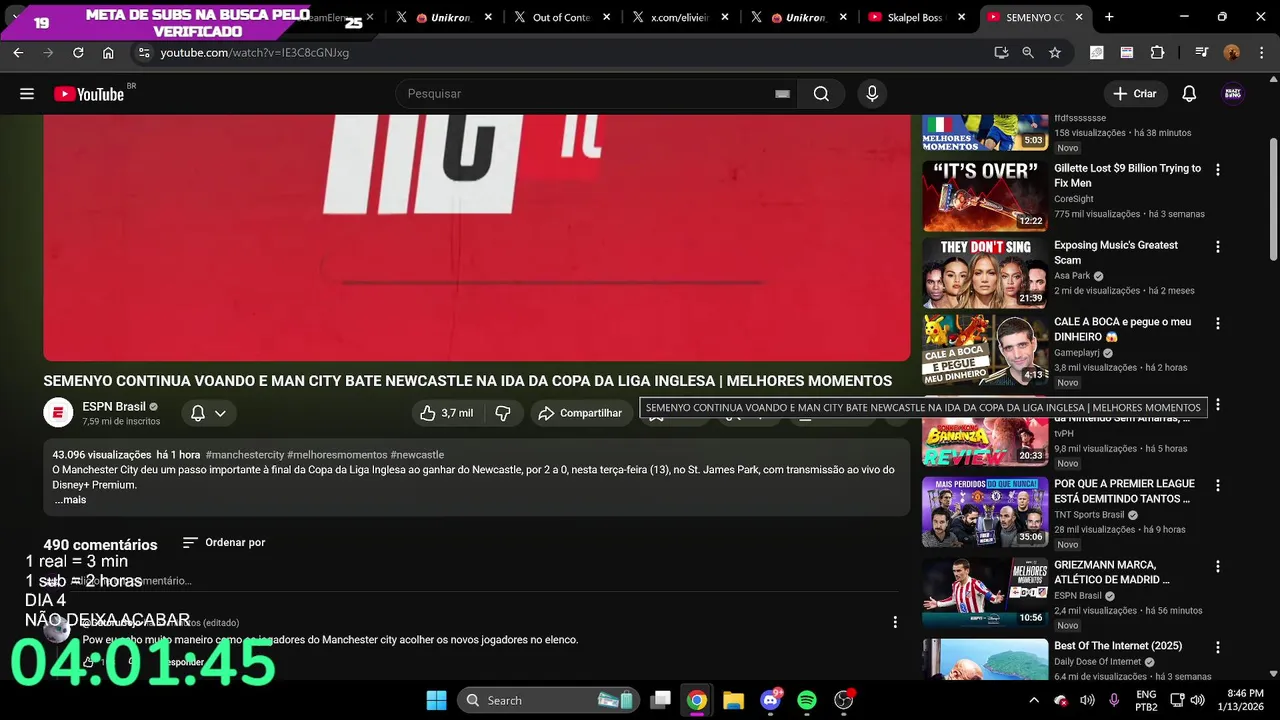Like the video with 3,7 mil likes
Image resolution: width=1280 pixels, height=720 pixels.
447,413
